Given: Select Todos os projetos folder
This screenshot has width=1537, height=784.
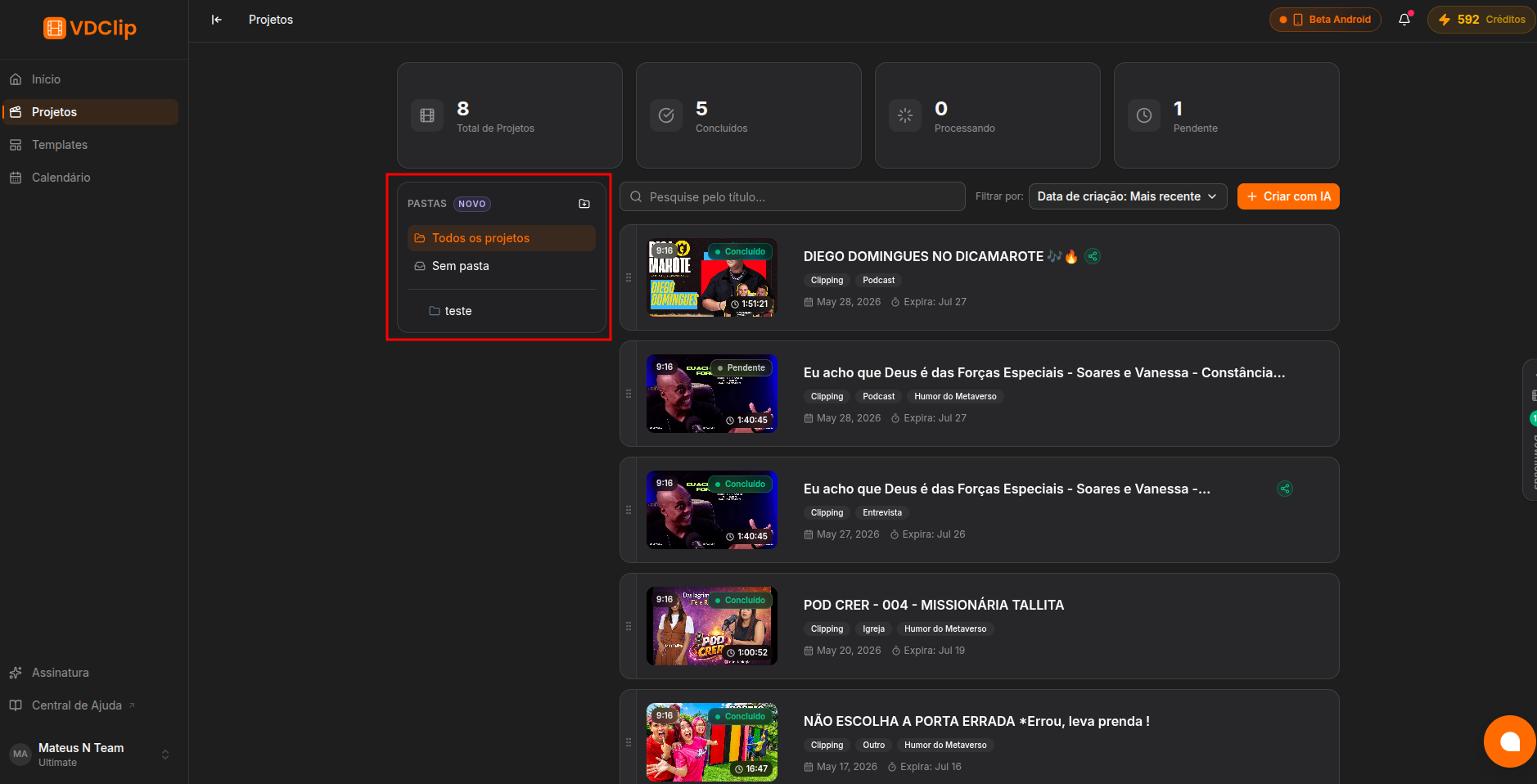Looking at the screenshot, I should tap(502, 238).
